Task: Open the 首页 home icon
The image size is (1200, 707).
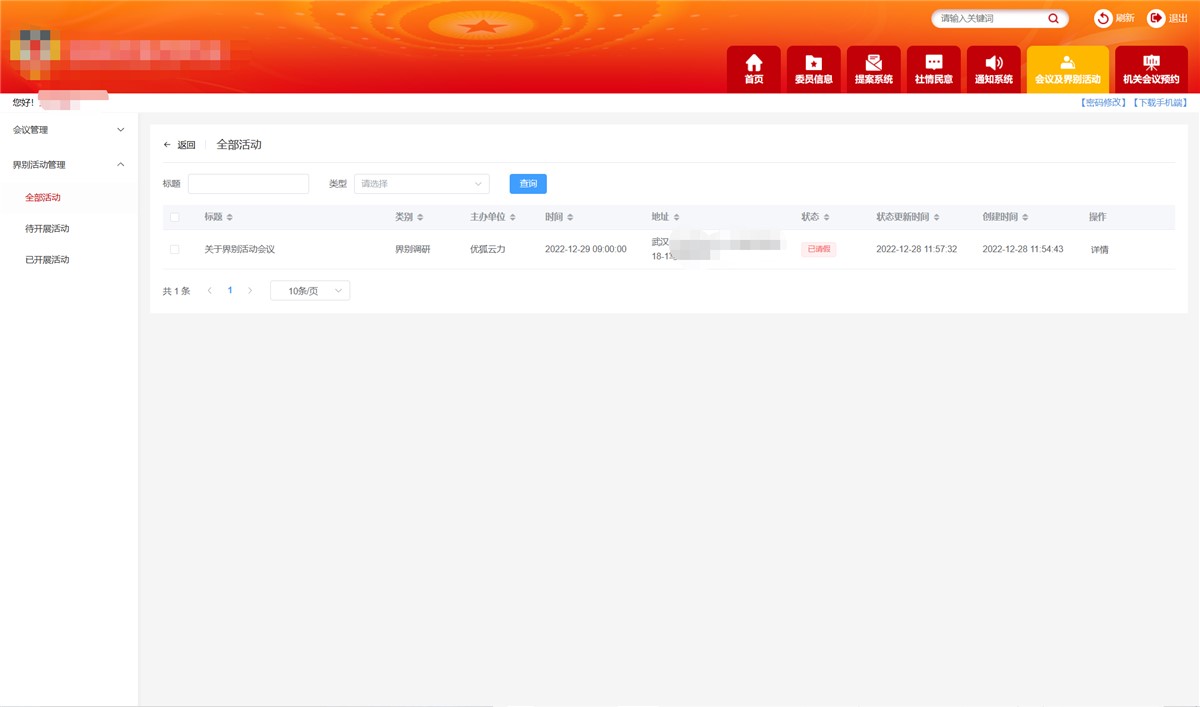Action: tap(753, 68)
